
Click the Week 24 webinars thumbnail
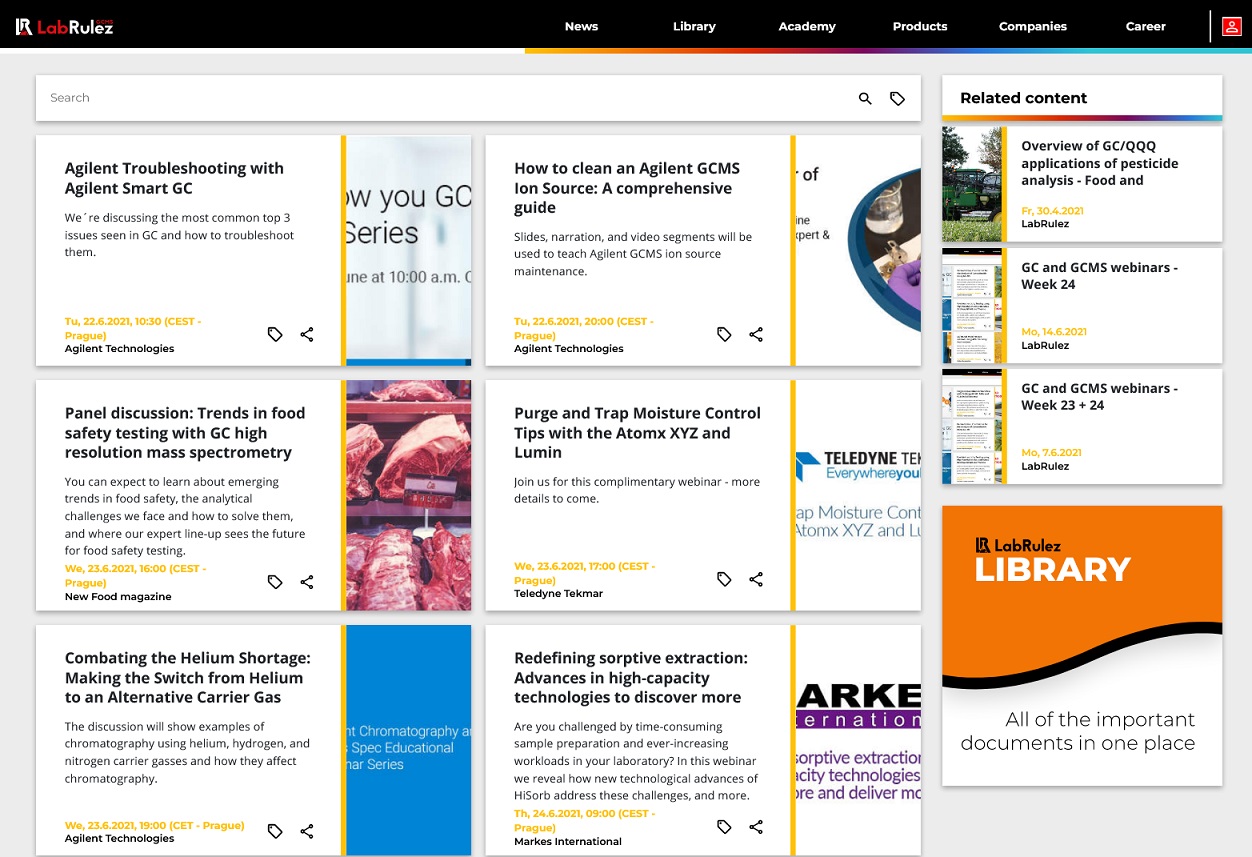(972, 306)
